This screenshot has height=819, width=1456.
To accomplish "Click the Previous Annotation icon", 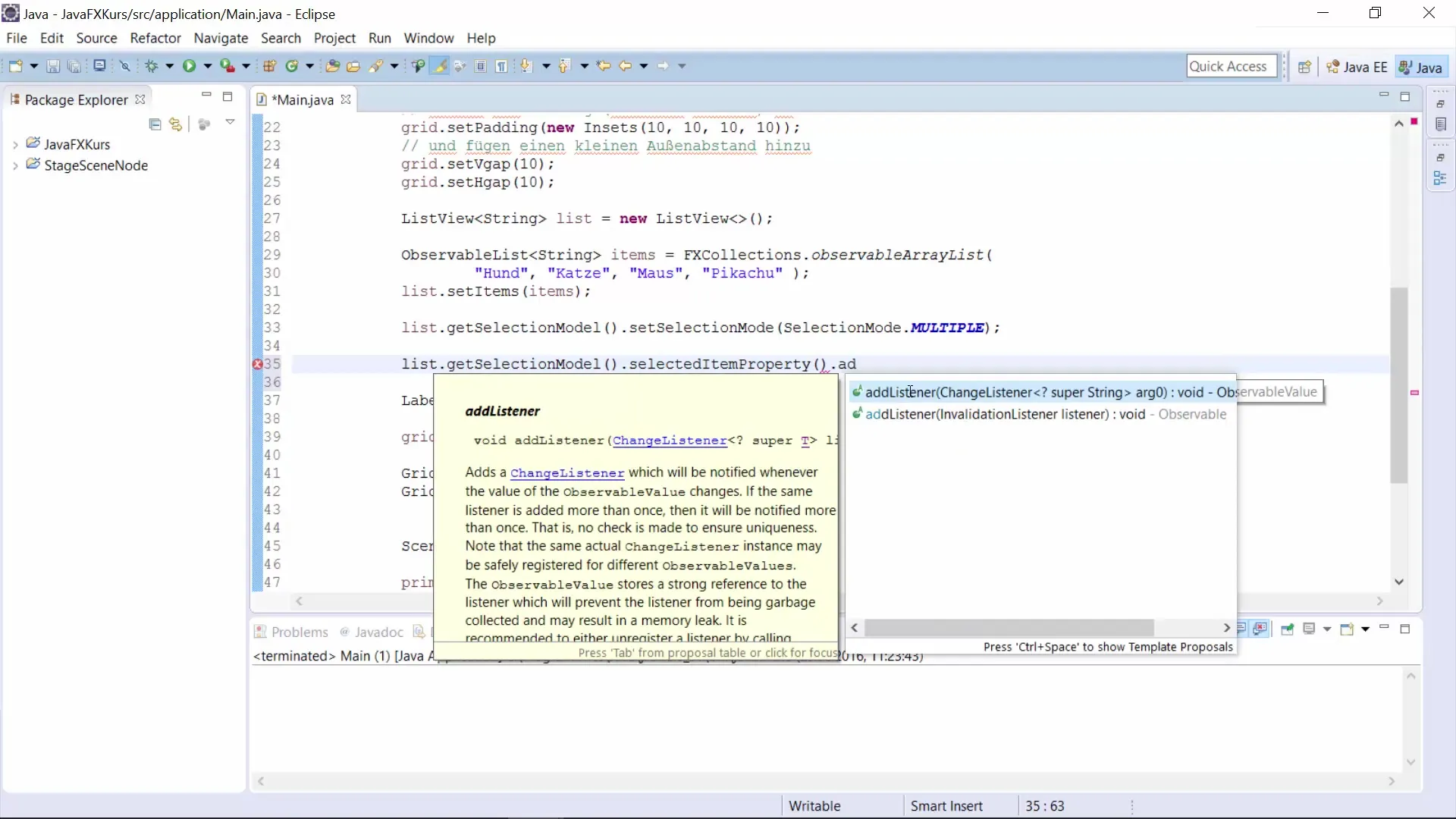I will point(563,66).
